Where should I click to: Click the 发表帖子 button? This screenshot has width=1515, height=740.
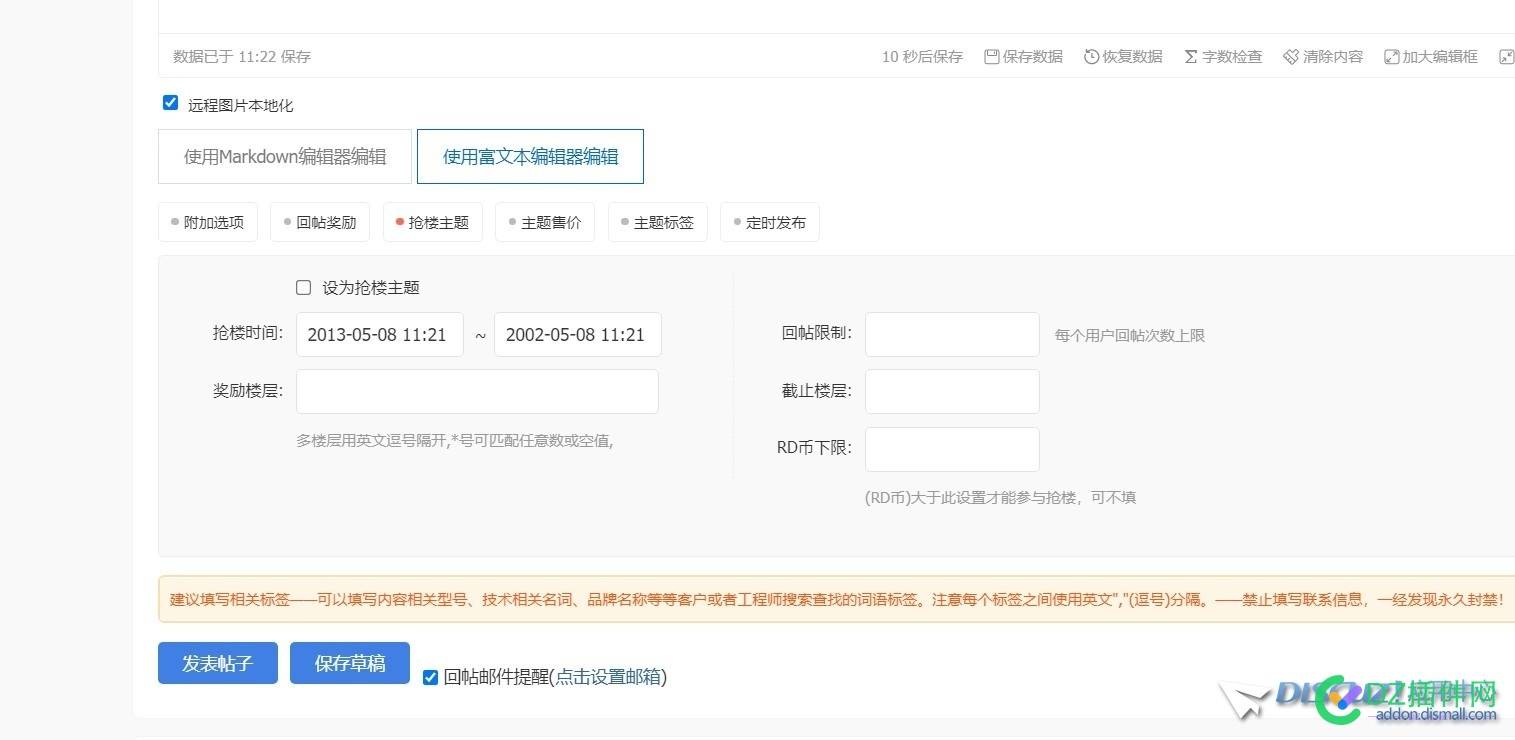click(218, 663)
